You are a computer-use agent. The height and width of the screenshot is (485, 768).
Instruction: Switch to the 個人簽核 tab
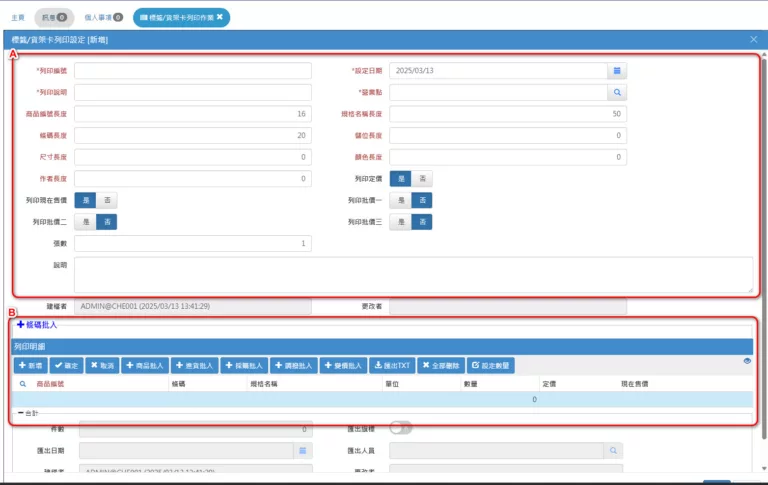point(103,17)
